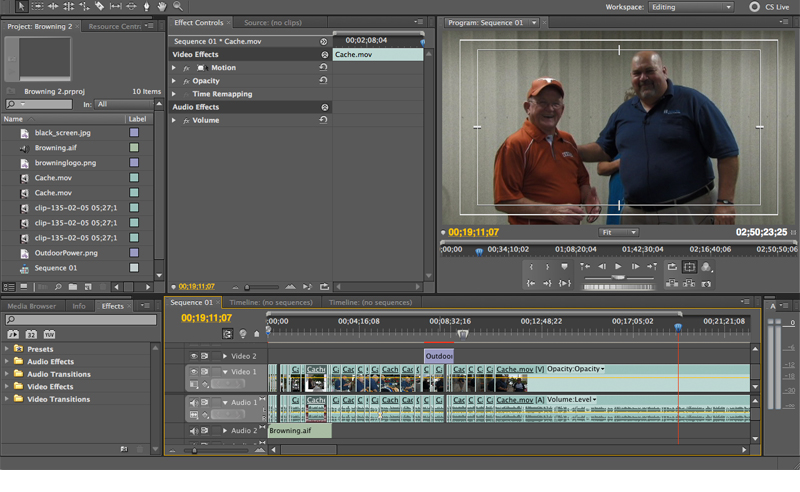Open the Workspace Editing dropdown
This screenshot has width=800, height=492.
tap(691, 7)
